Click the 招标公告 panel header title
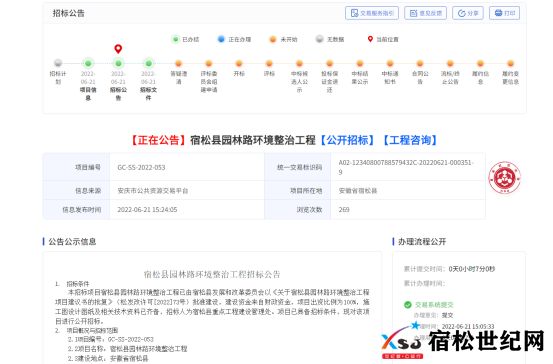553x364 pixels. 69,13
